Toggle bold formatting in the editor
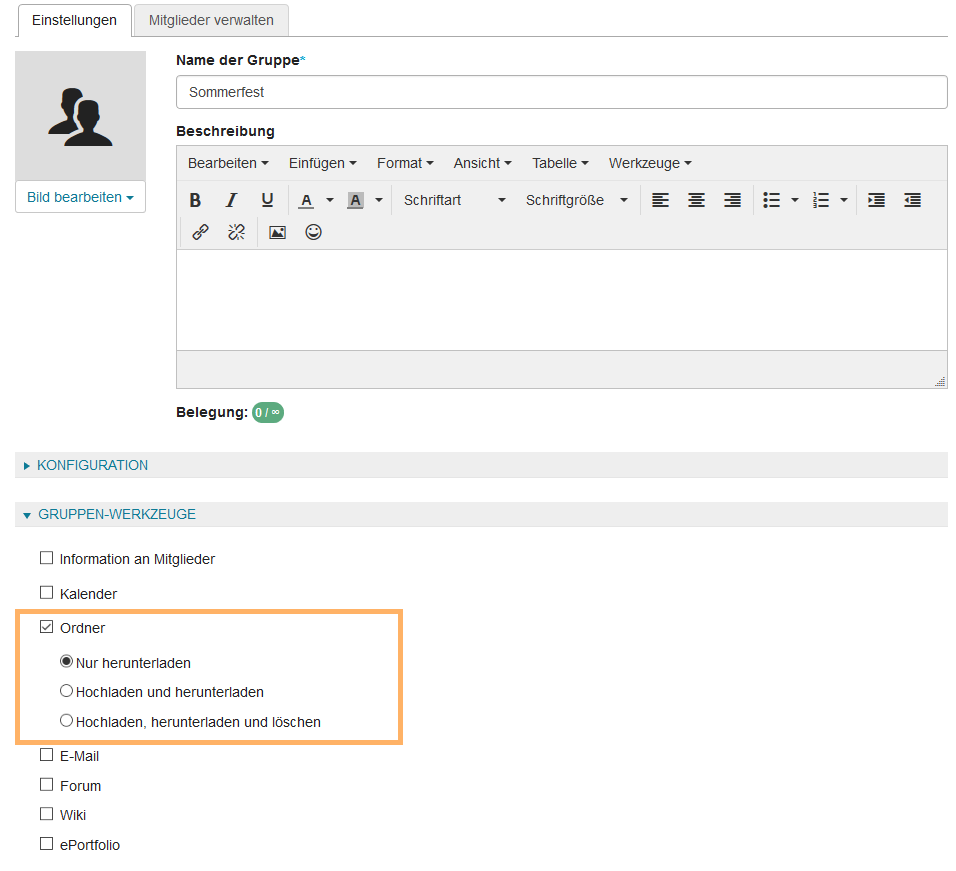The image size is (956, 871). [x=196, y=200]
